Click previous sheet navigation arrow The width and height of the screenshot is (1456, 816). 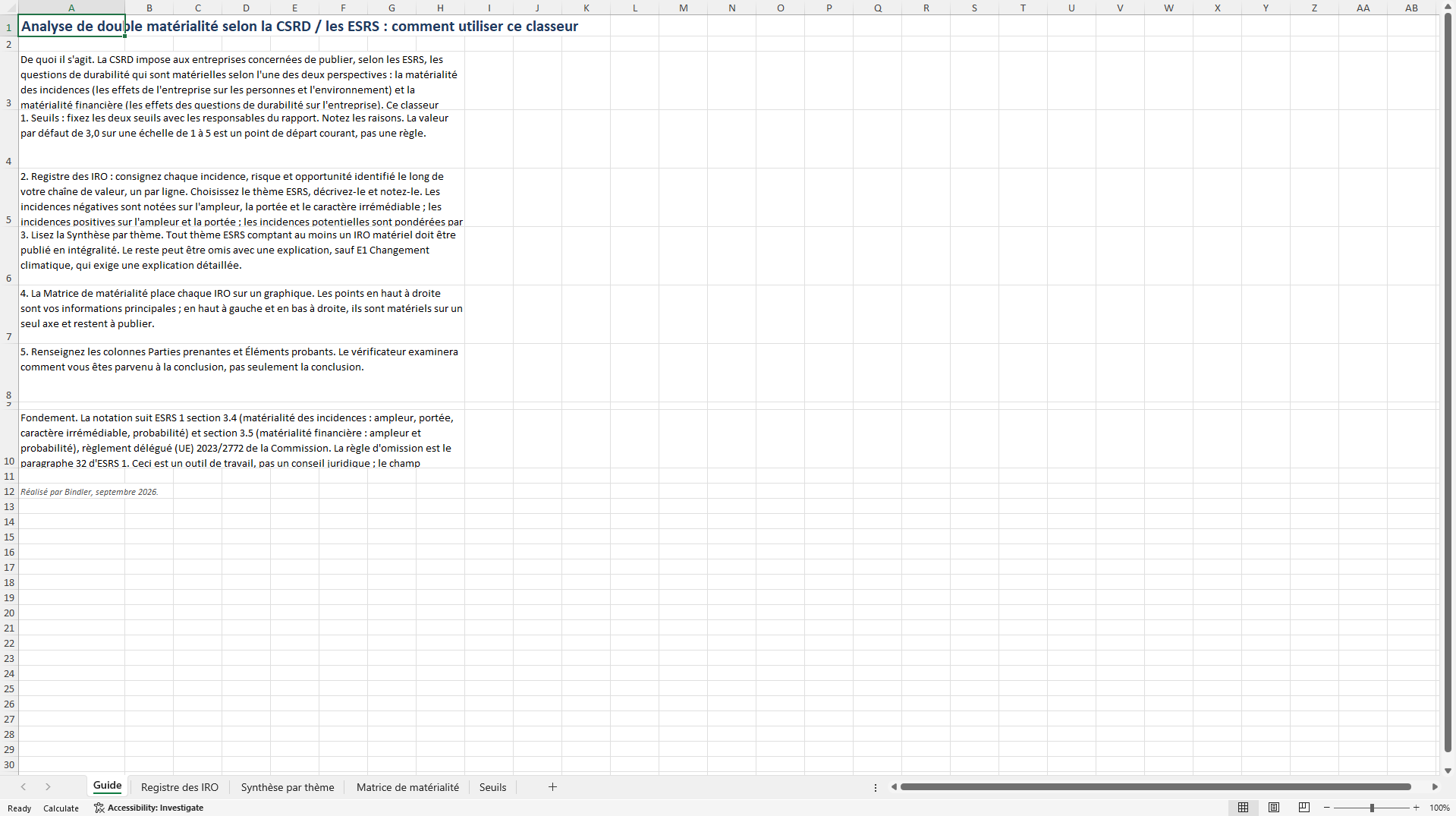(24, 787)
